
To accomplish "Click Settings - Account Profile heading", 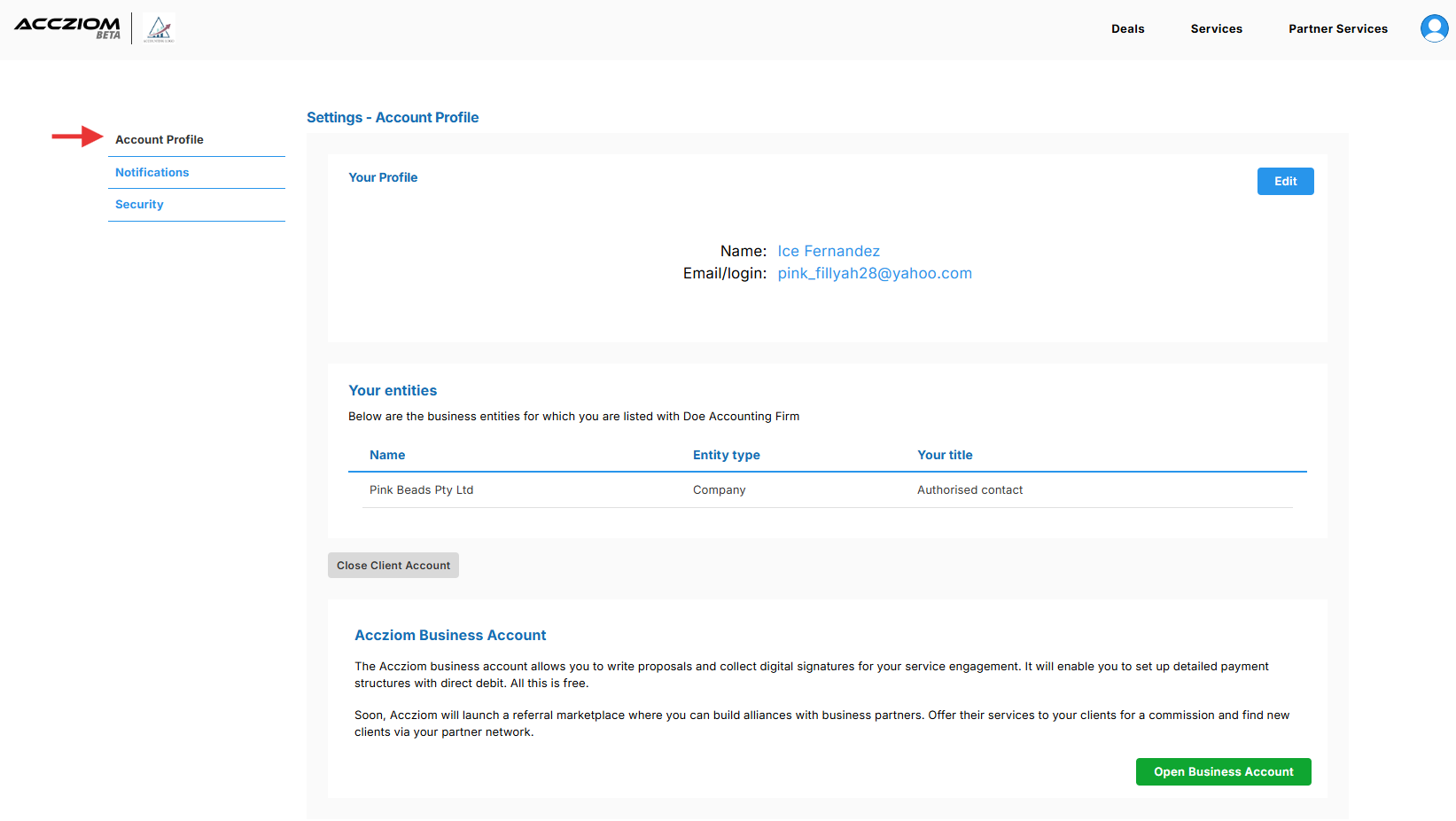I will click(393, 117).
